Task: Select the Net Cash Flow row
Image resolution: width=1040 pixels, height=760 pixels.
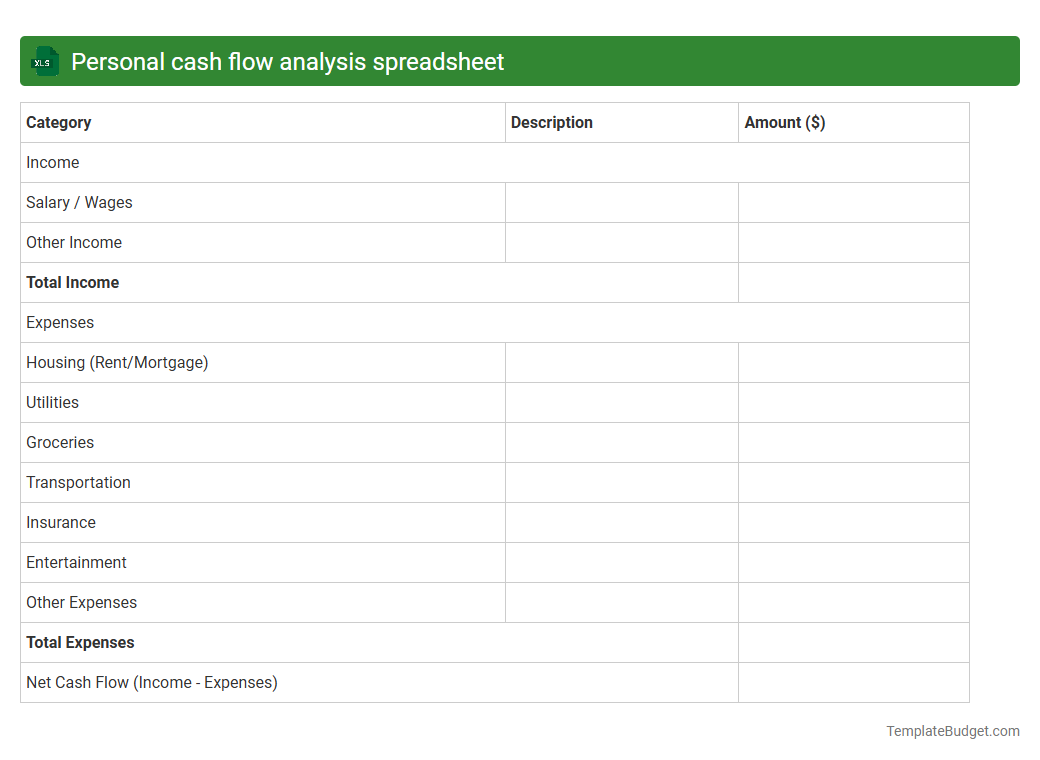Action: (151, 682)
